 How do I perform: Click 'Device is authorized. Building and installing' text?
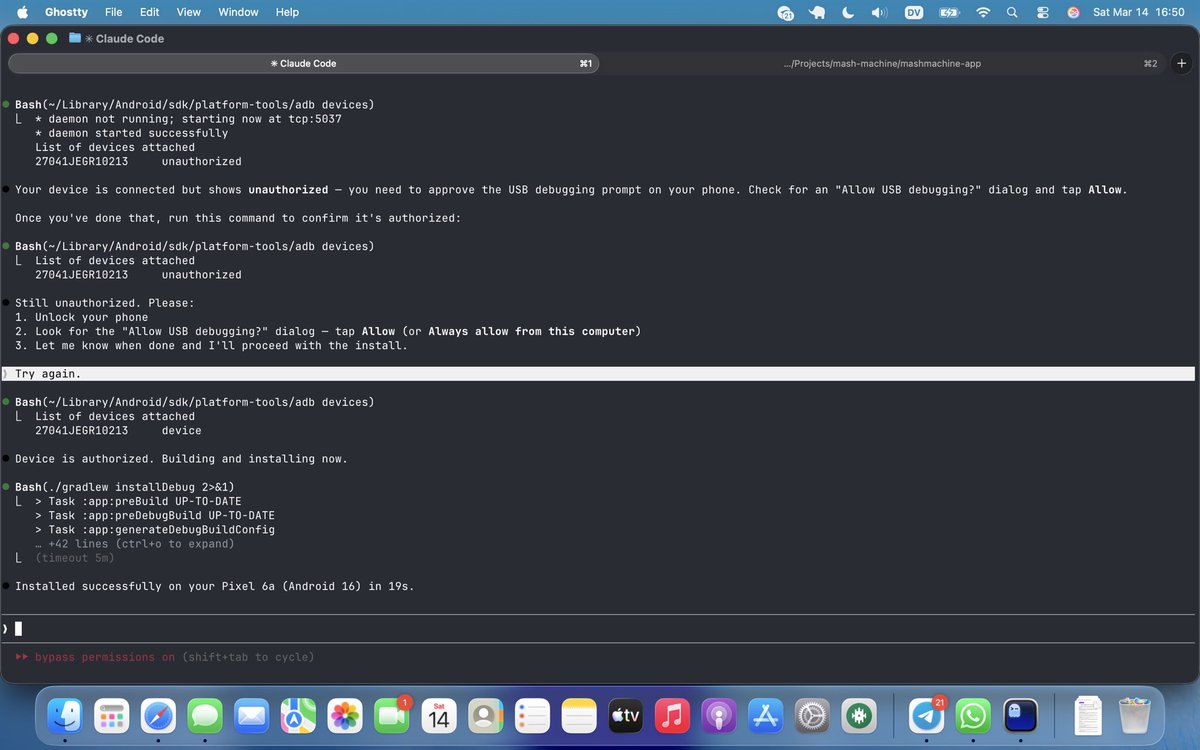(x=181, y=459)
